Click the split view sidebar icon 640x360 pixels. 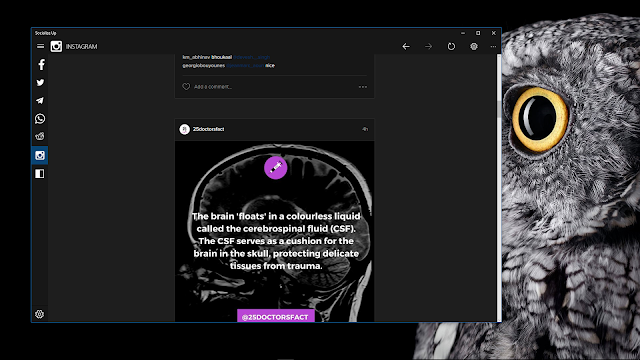pyautogui.click(x=40, y=174)
